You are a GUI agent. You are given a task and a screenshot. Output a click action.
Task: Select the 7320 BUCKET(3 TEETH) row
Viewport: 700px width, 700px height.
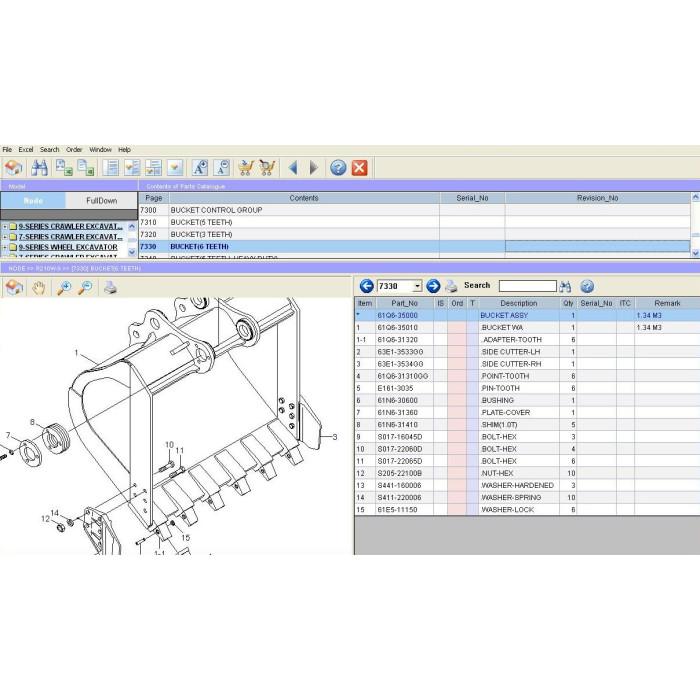point(414,234)
